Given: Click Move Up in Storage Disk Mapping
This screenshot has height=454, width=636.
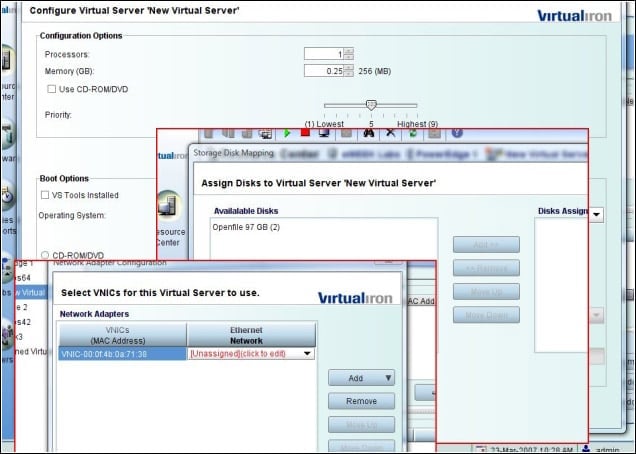Looking at the screenshot, I should pyautogui.click(x=486, y=292).
